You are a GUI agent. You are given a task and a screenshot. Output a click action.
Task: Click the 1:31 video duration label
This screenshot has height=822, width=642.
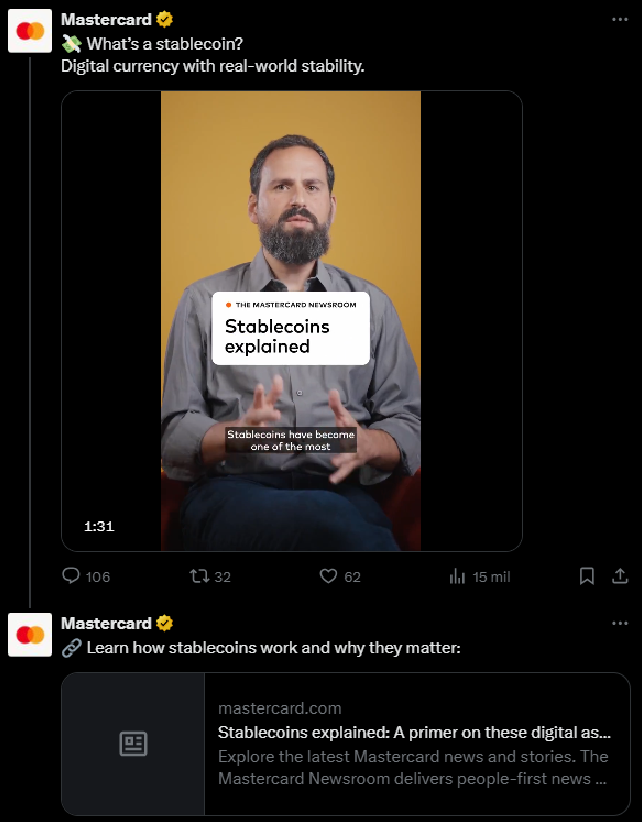pos(99,526)
